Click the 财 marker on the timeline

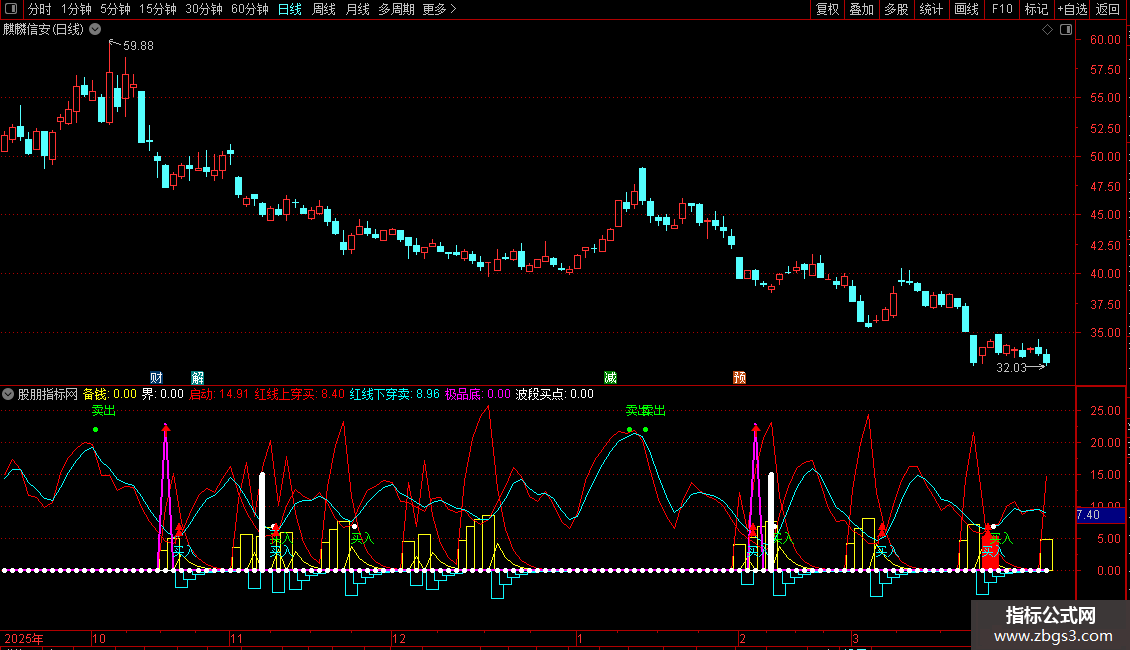tap(156, 377)
